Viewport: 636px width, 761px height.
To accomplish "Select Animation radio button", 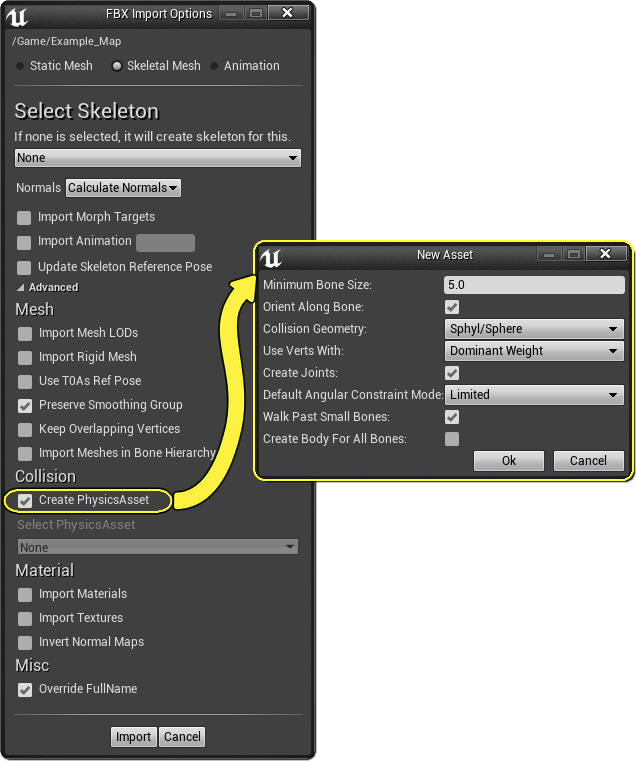I will pyautogui.click(x=214, y=66).
